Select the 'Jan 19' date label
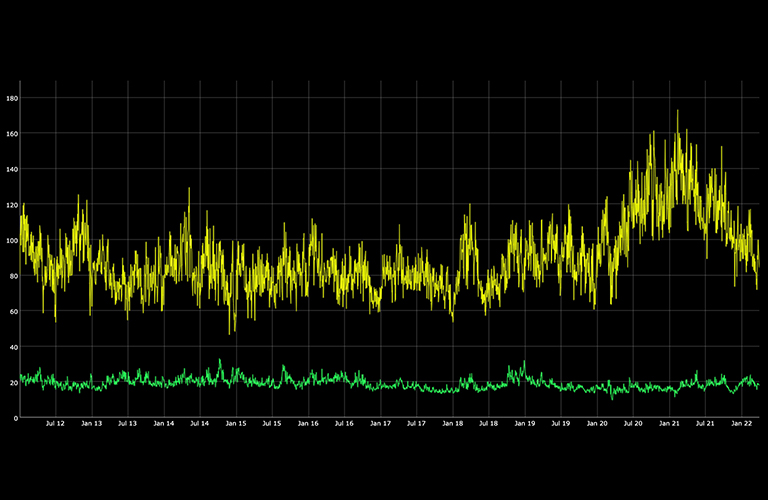 (524, 424)
